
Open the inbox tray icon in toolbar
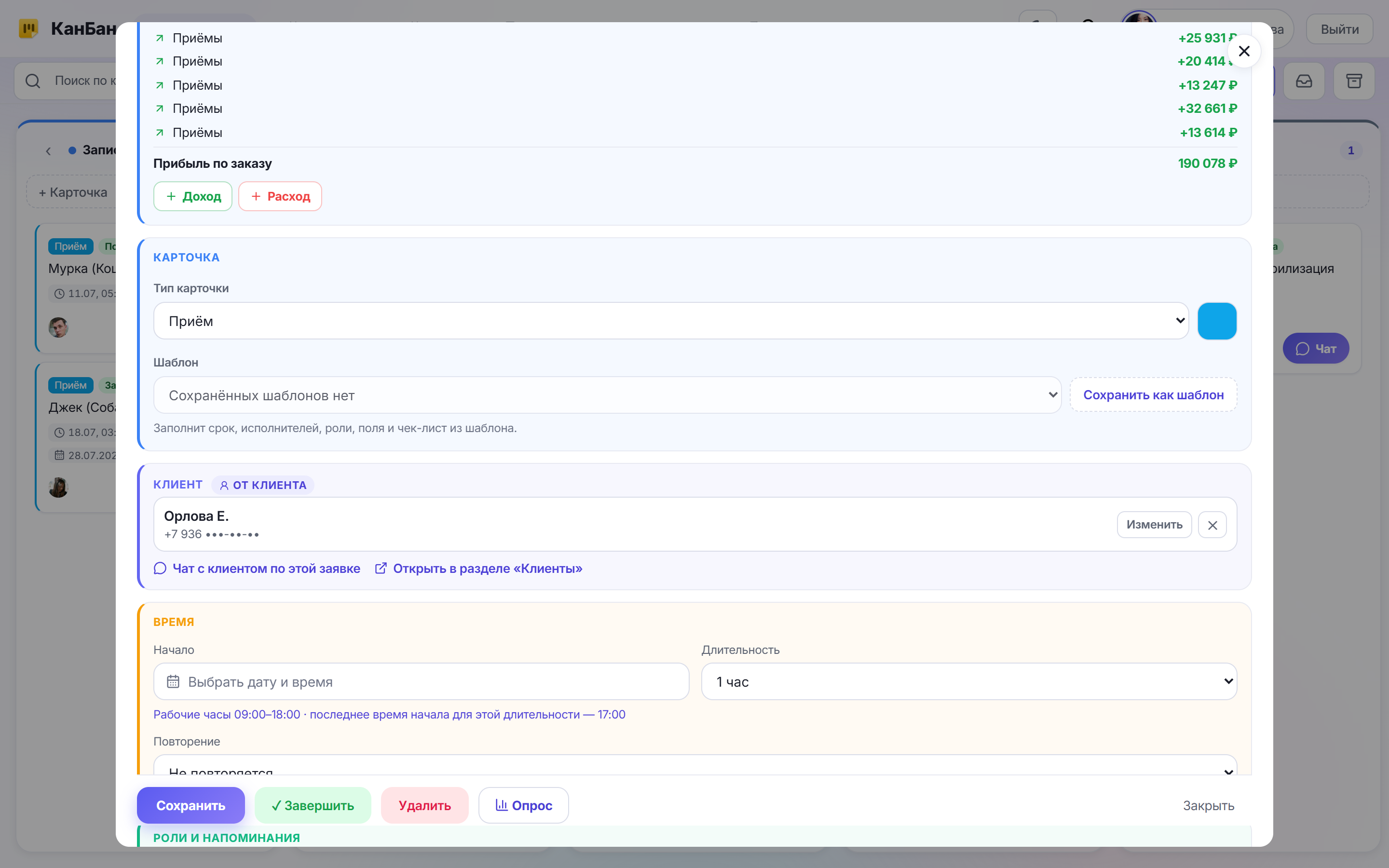tap(1304, 81)
